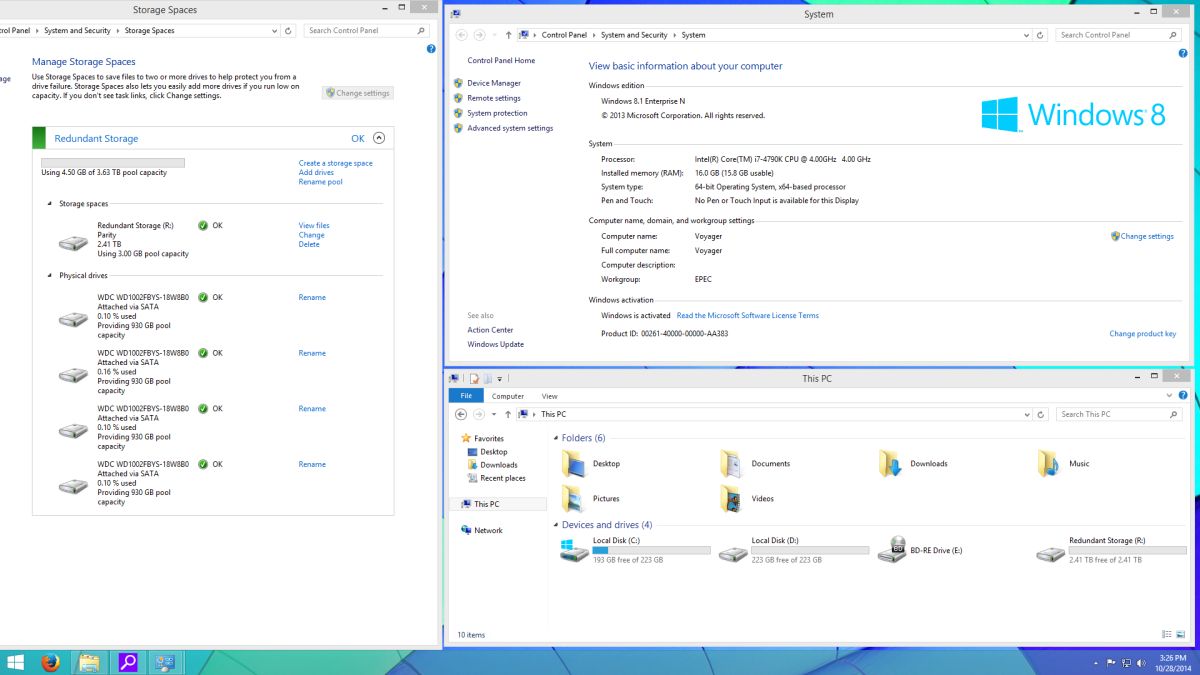Click help icon in This PC window
The width and height of the screenshot is (1200, 675).
[x=1185, y=396]
